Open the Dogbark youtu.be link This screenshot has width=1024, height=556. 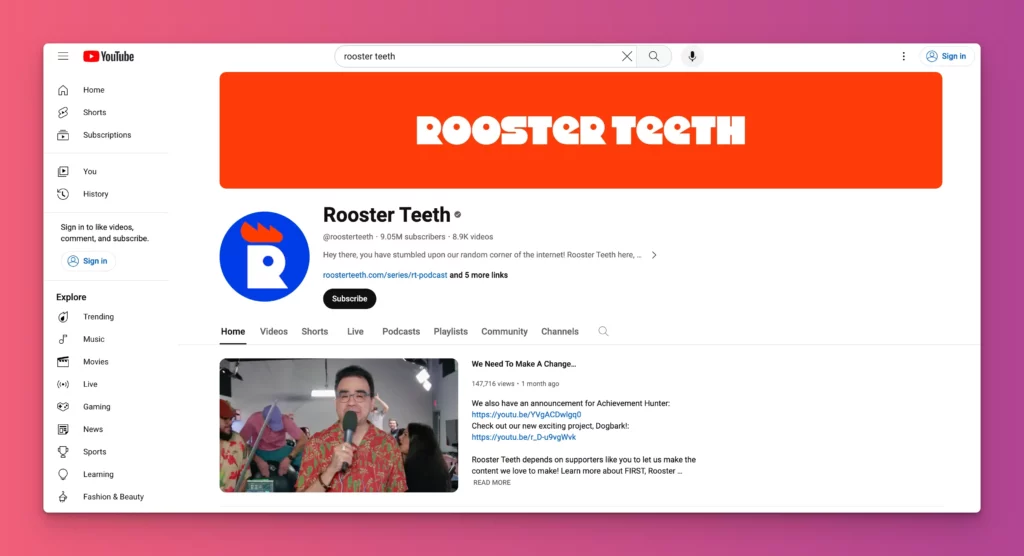[523, 437]
